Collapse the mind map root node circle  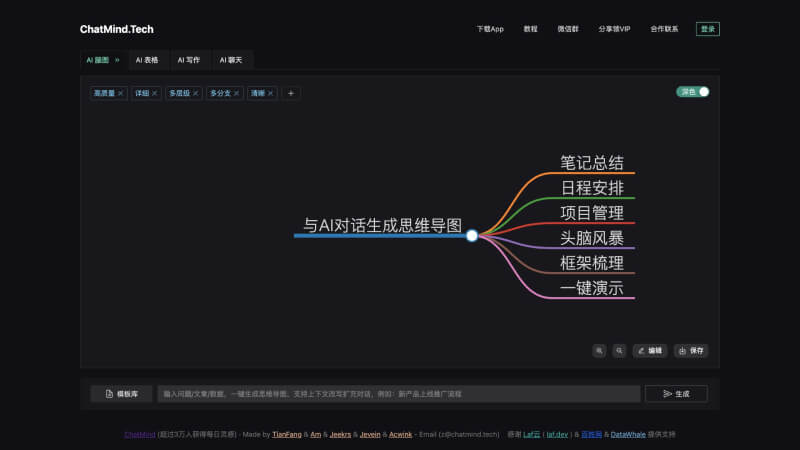[472, 236]
